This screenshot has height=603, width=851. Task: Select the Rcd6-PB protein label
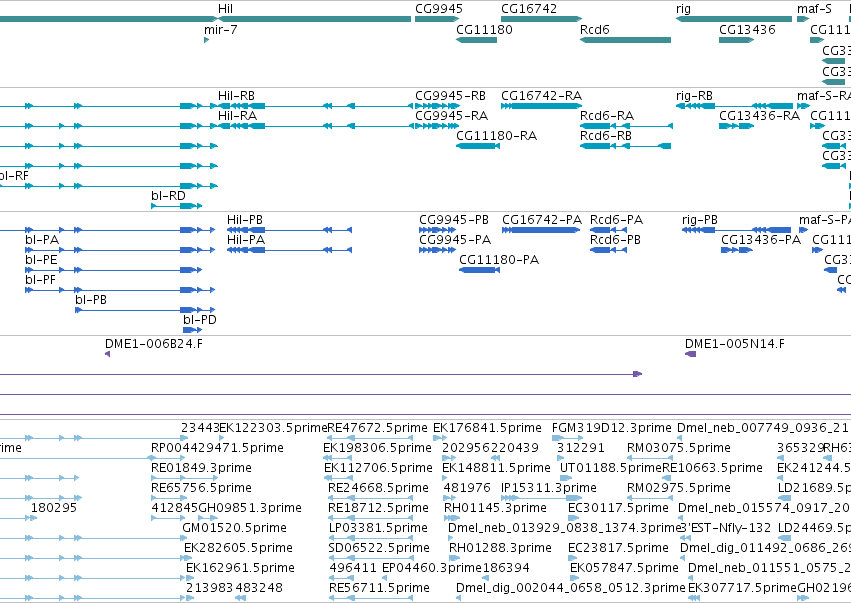615,240
